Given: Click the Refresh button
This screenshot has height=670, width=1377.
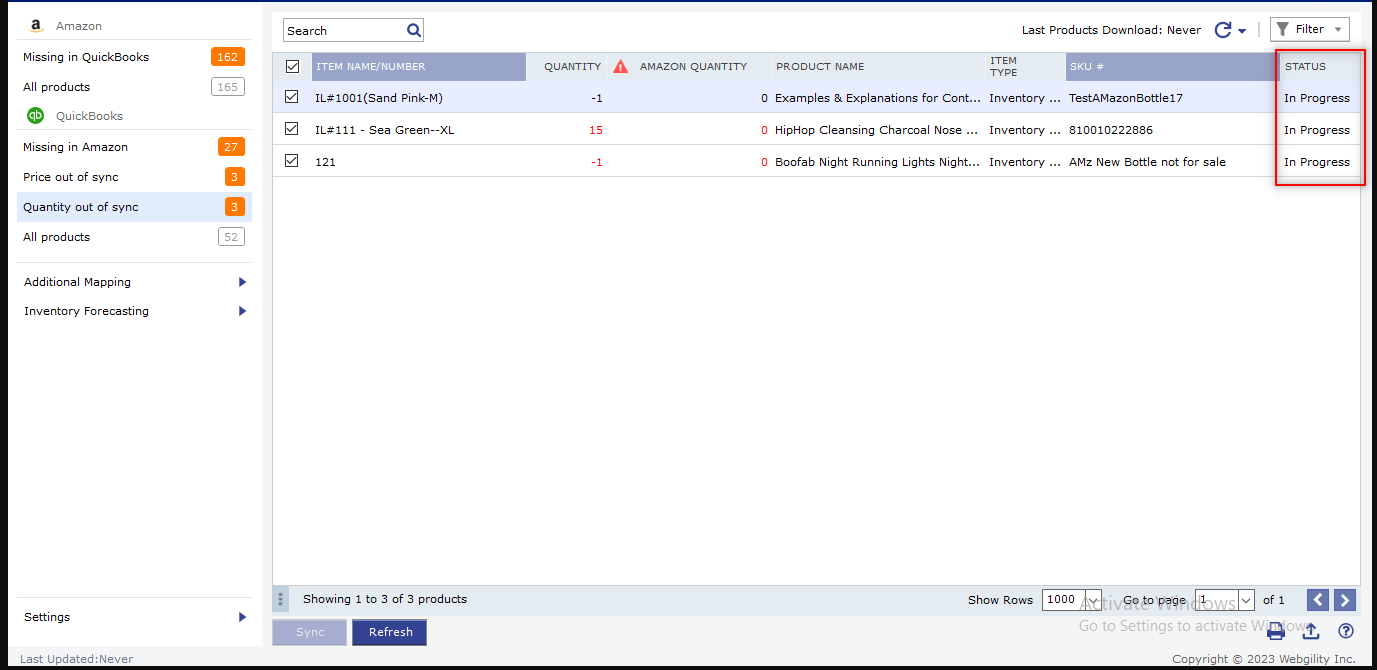Looking at the screenshot, I should 390,632.
